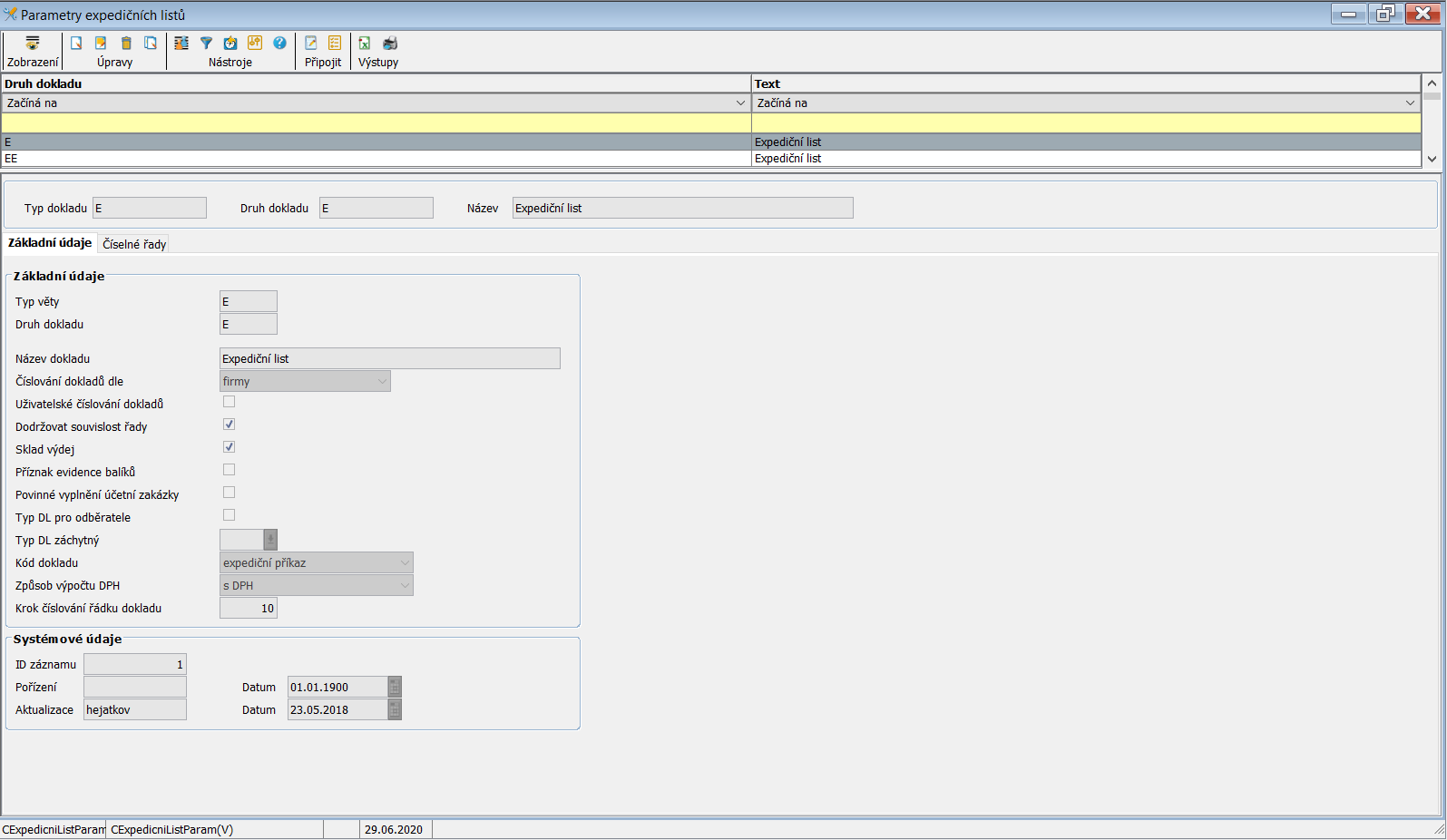1447x840 pixels.
Task: Click the eye view icon above Zobrazení
Action: (x=33, y=44)
